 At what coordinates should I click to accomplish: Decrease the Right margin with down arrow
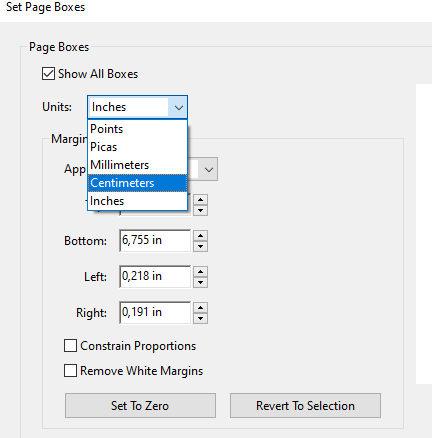coord(200,318)
